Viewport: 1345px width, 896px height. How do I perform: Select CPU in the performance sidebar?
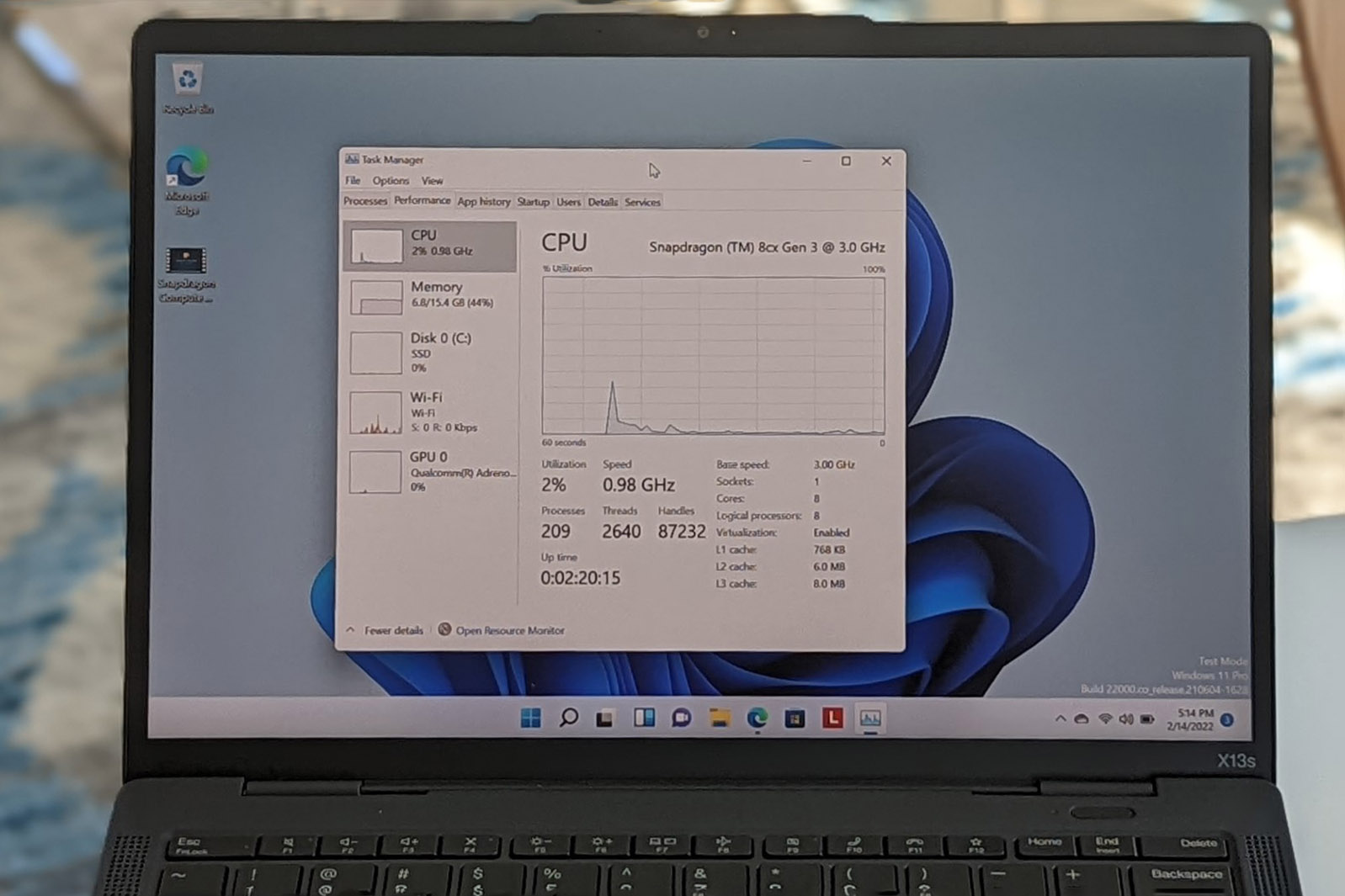pyautogui.click(x=429, y=246)
